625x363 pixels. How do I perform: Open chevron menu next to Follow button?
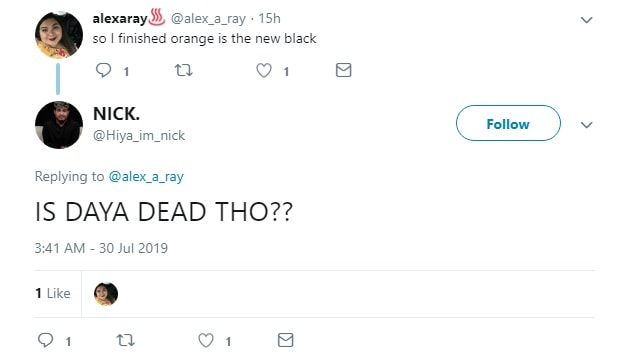pos(586,125)
